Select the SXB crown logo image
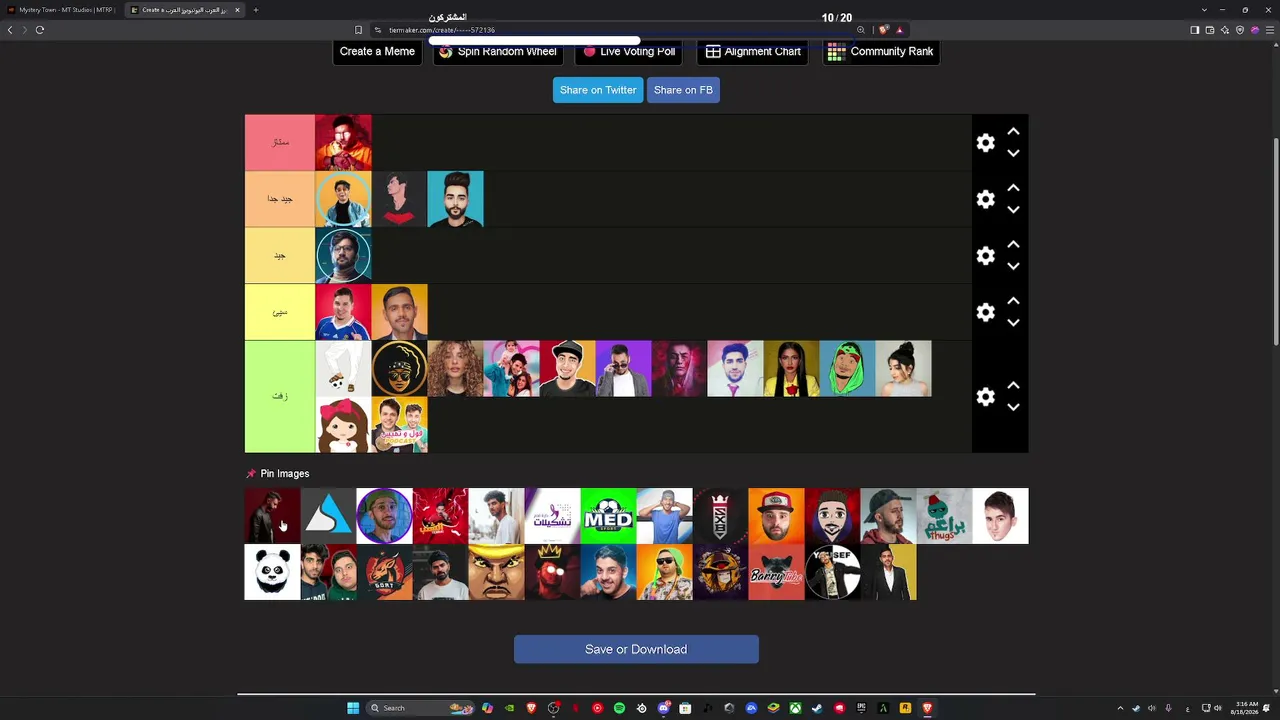1280x720 pixels. coord(721,516)
